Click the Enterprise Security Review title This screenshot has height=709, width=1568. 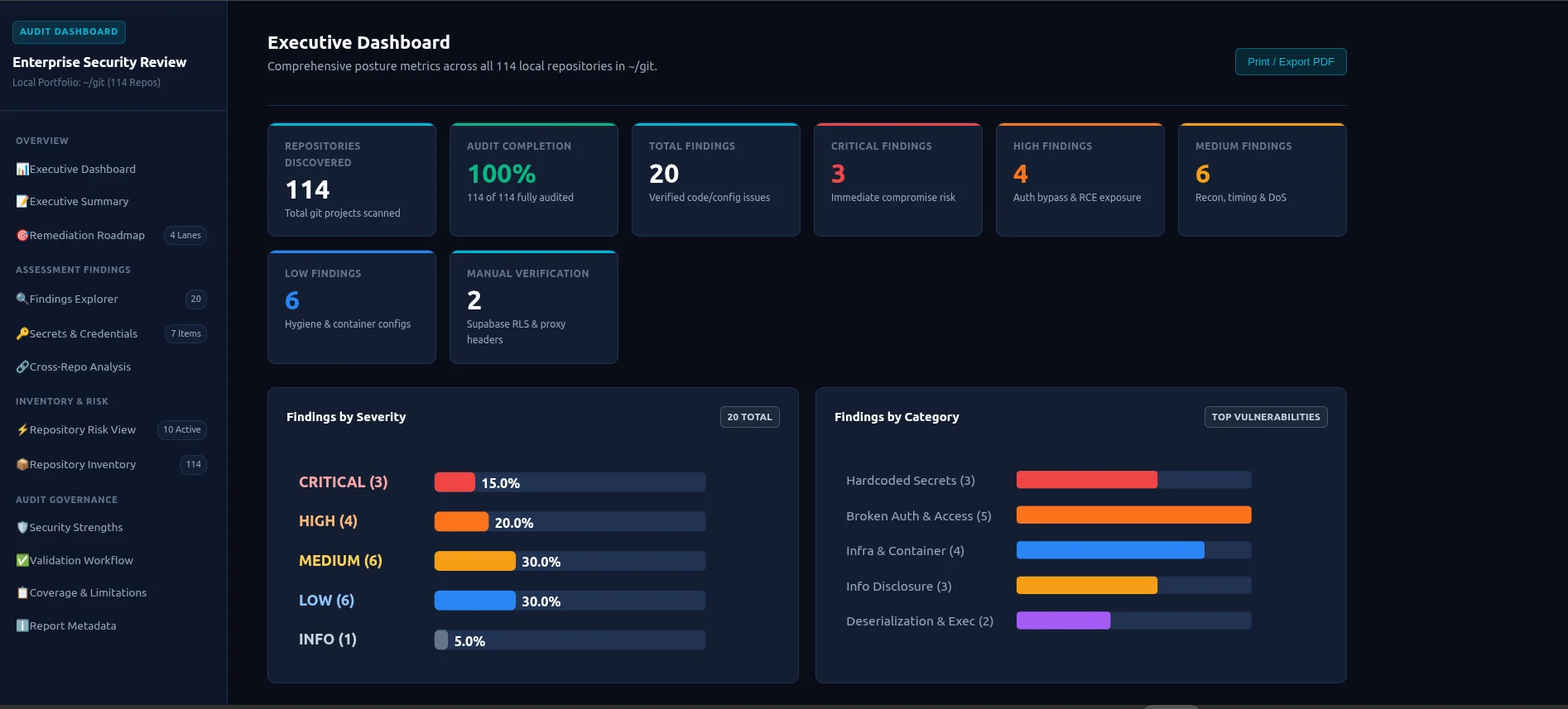[x=99, y=62]
